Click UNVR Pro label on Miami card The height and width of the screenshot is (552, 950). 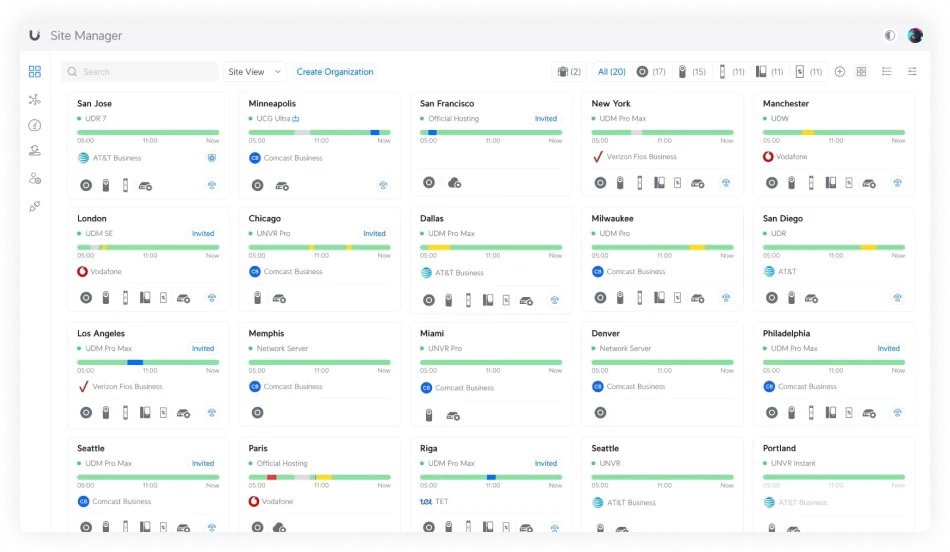[x=445, y=348]
